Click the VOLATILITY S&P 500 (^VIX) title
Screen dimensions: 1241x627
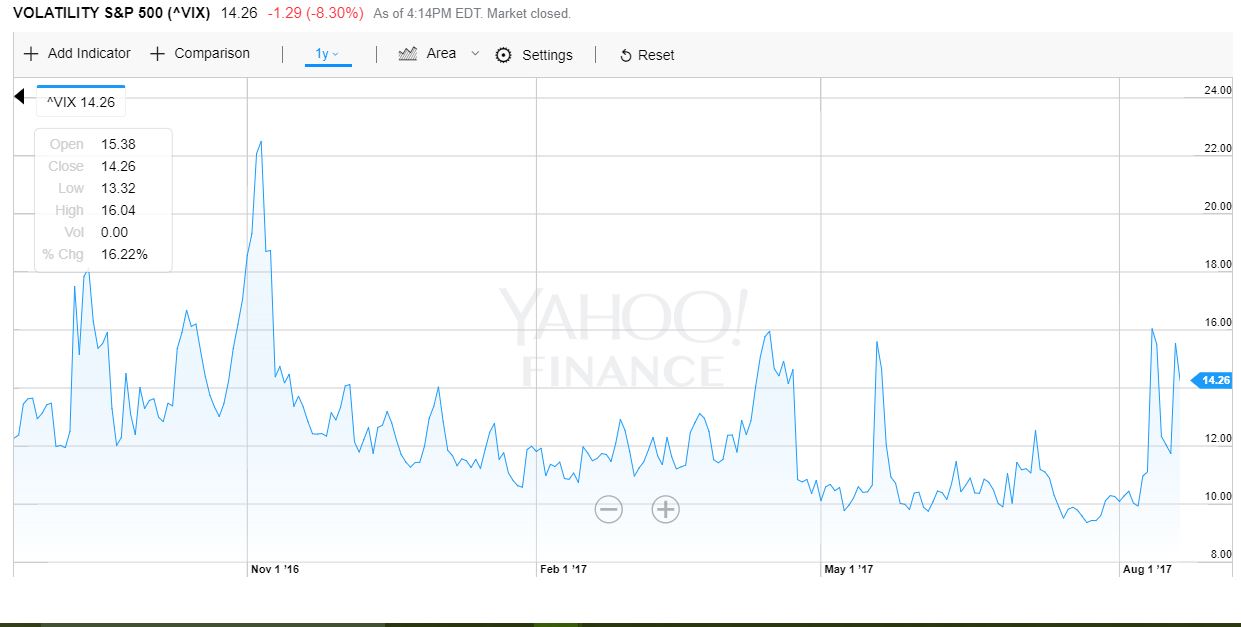point(112,13)
